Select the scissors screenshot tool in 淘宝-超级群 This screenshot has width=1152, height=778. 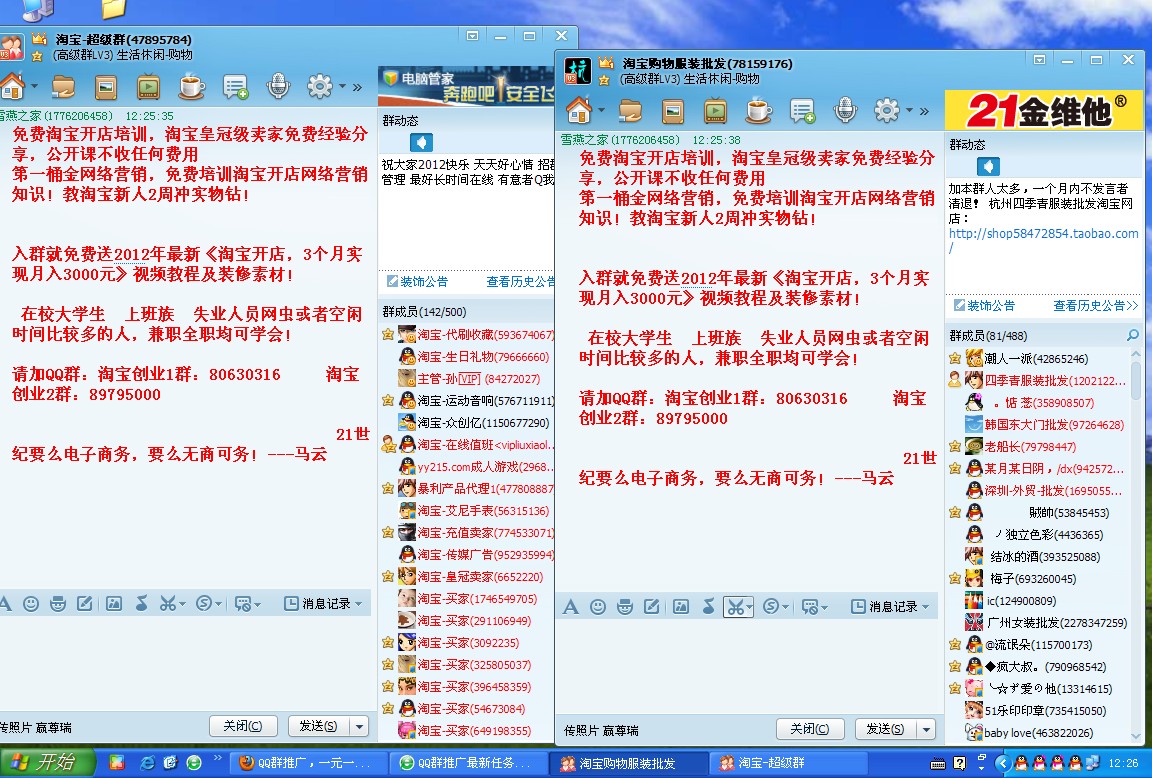coord(168,604)
